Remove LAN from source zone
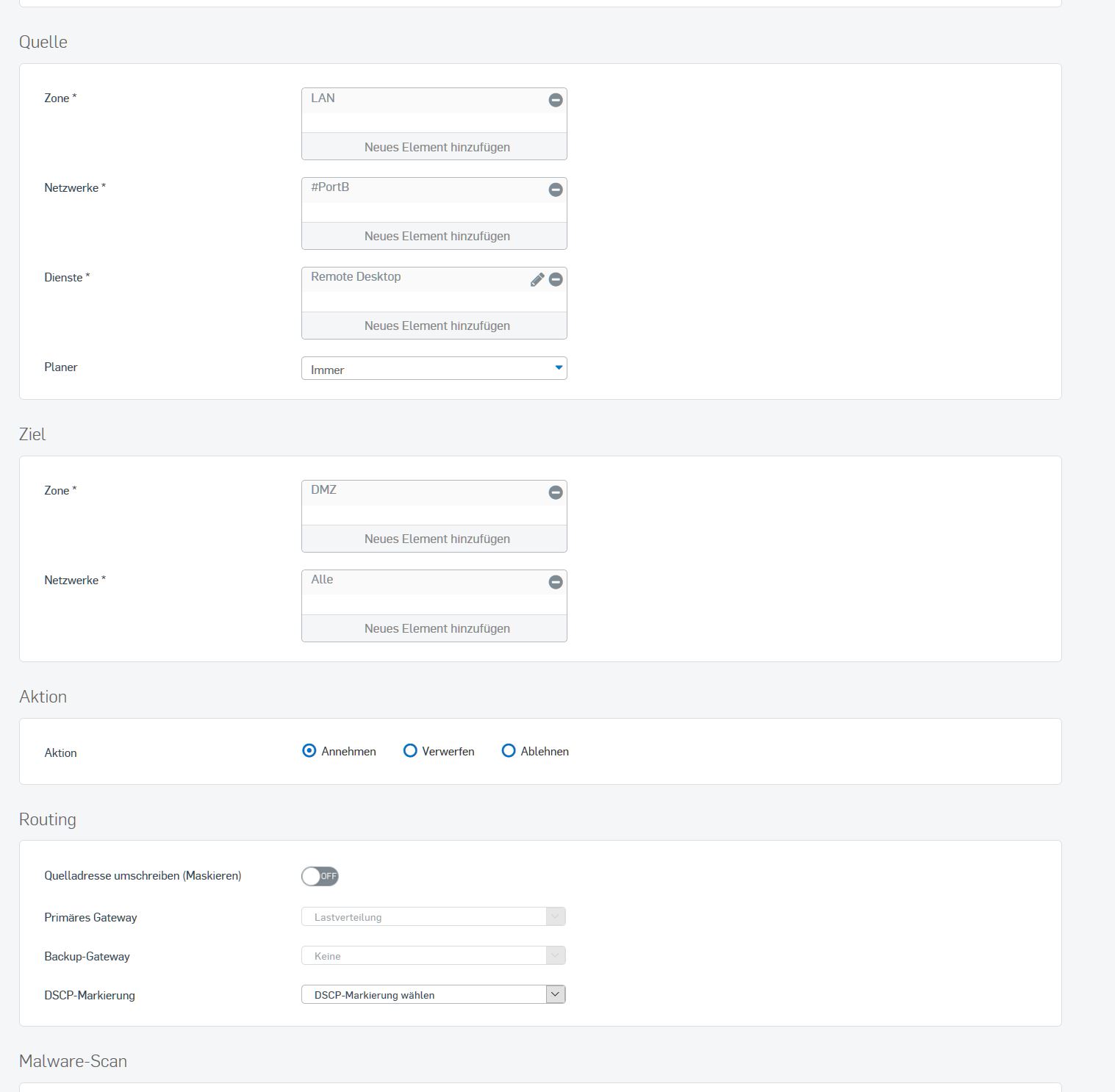The height and width of the screenshot is (1092, 1115). pos(556,100)
